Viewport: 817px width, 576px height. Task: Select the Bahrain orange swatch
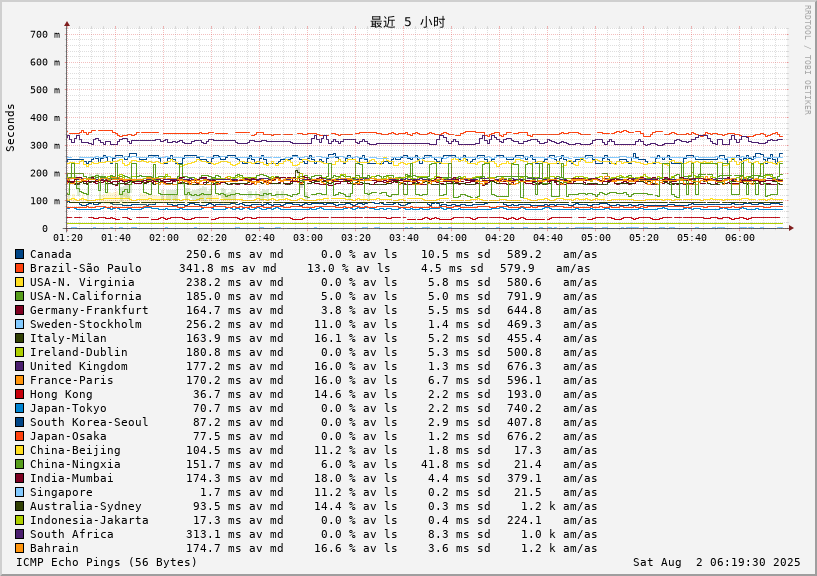(x=20, y=548)
